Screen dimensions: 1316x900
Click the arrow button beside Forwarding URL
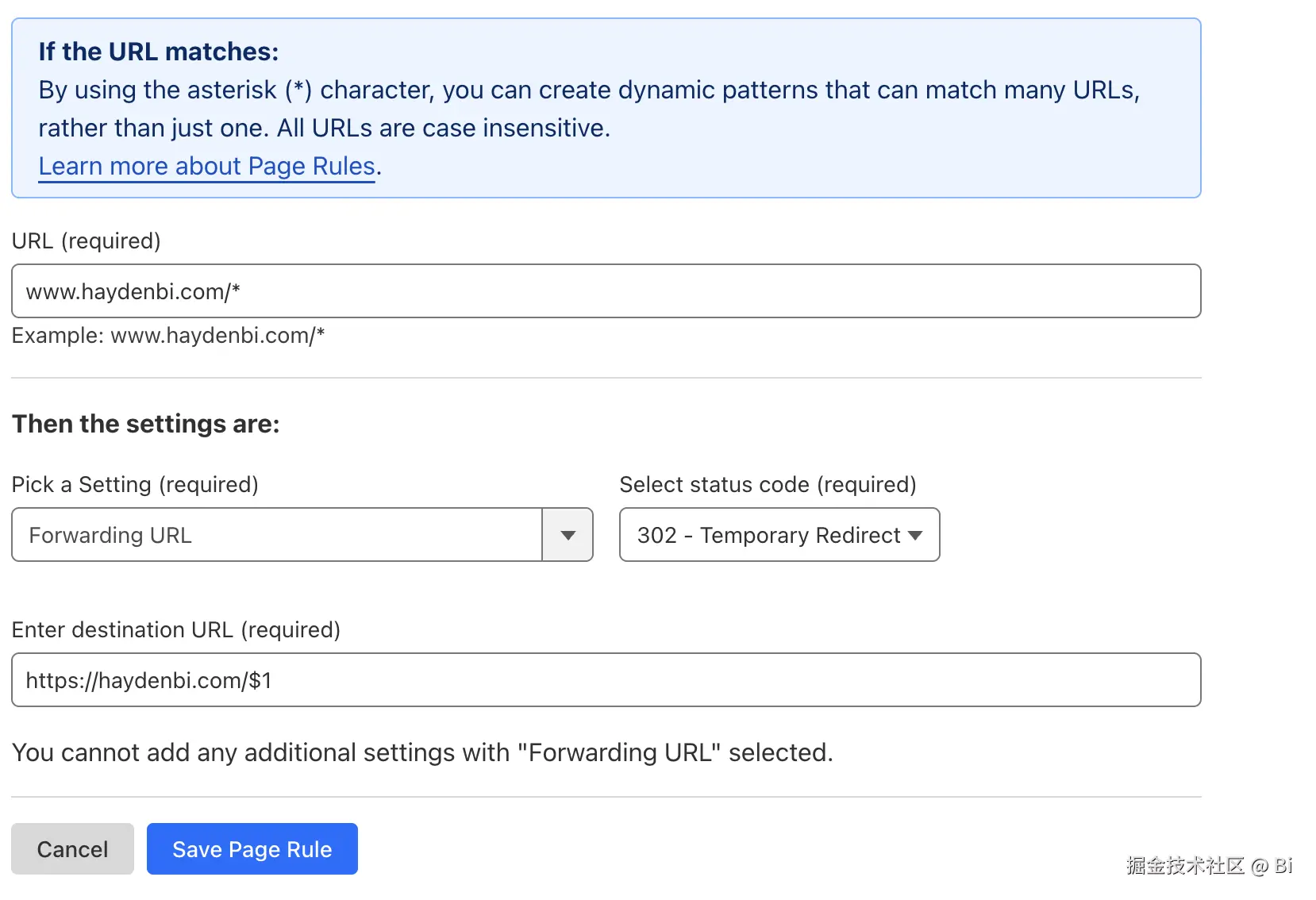(x=568, y=535)
